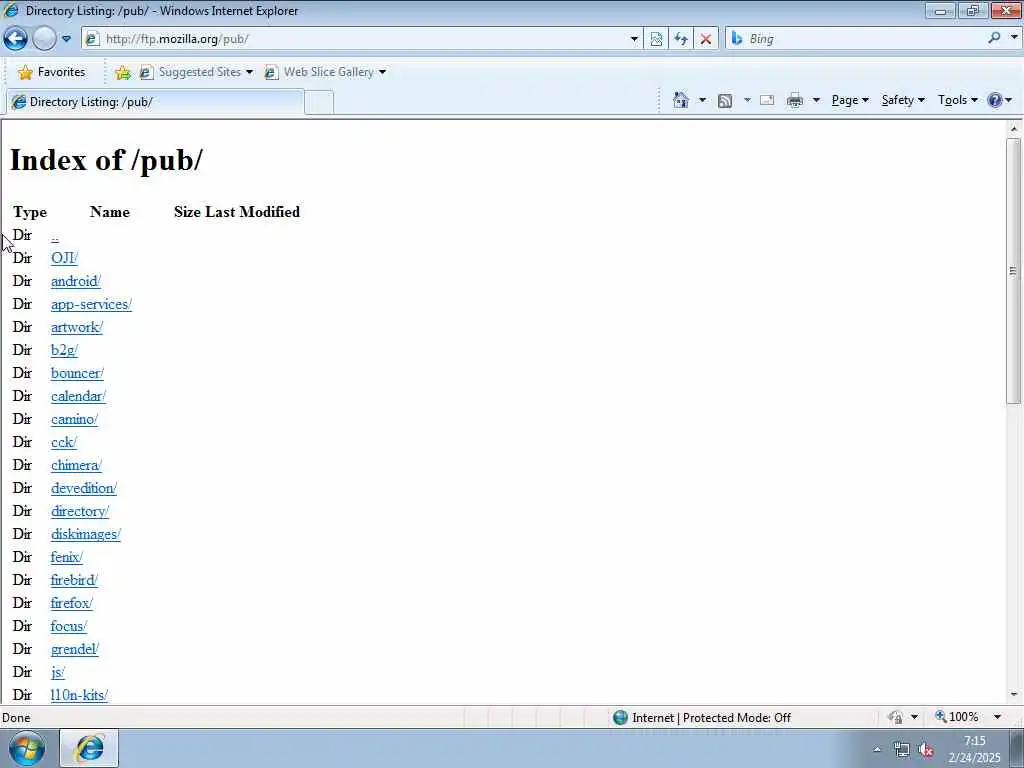
Task: Click the Print icon
Action: click(795, 100)
